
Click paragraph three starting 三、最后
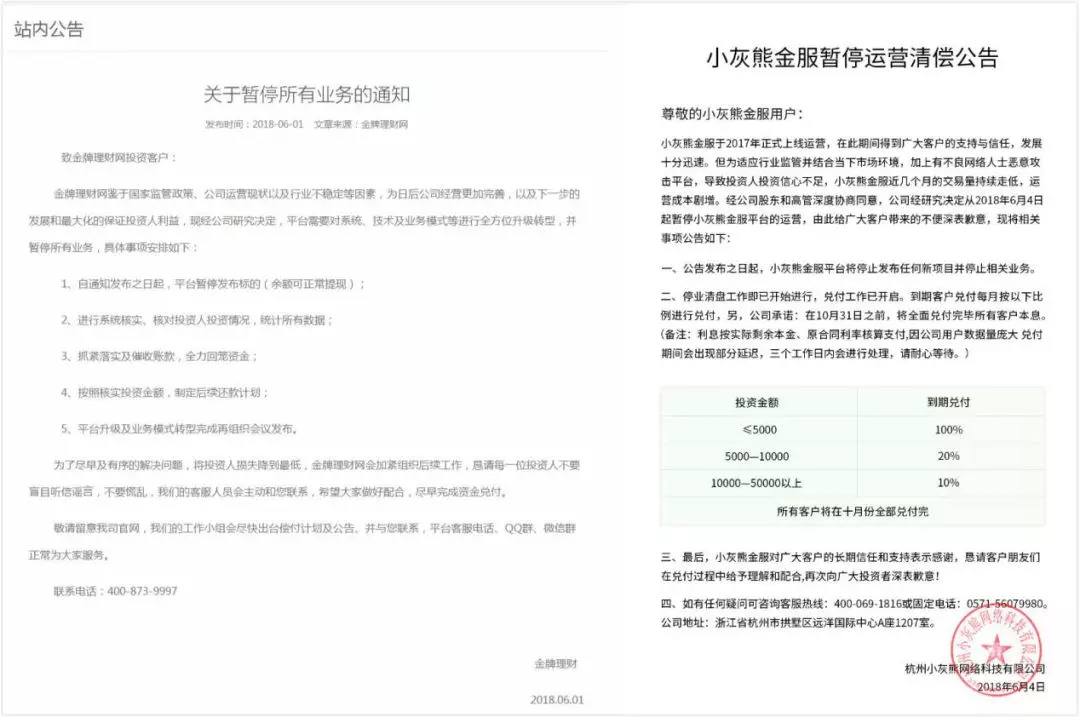pyautogui.click(x=851, y=566)
